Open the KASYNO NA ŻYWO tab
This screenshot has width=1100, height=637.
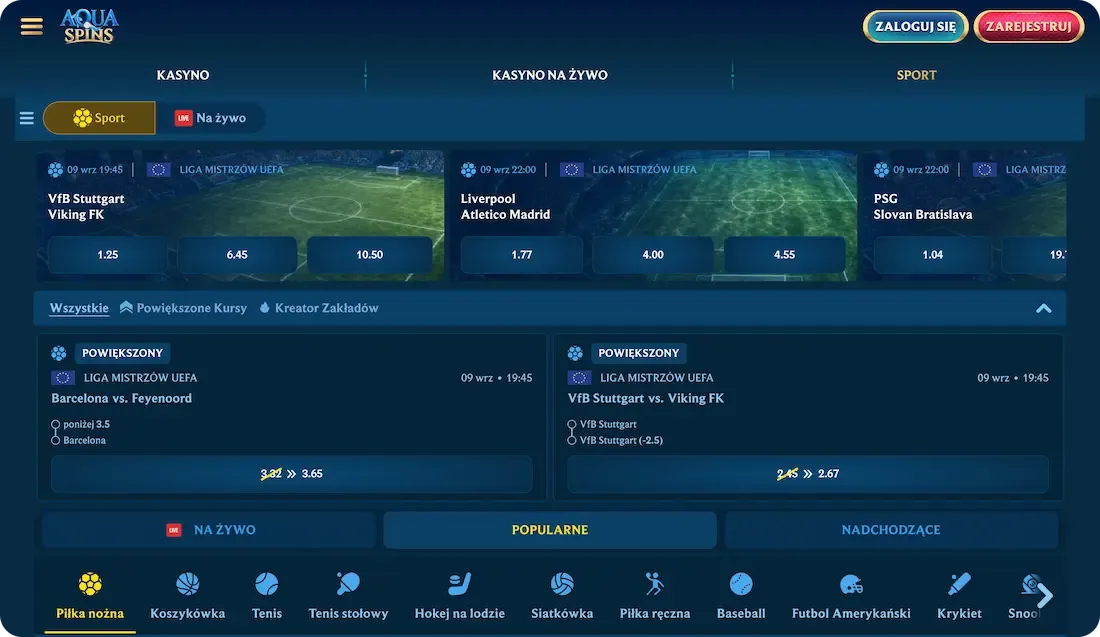[x=550, y=75]
